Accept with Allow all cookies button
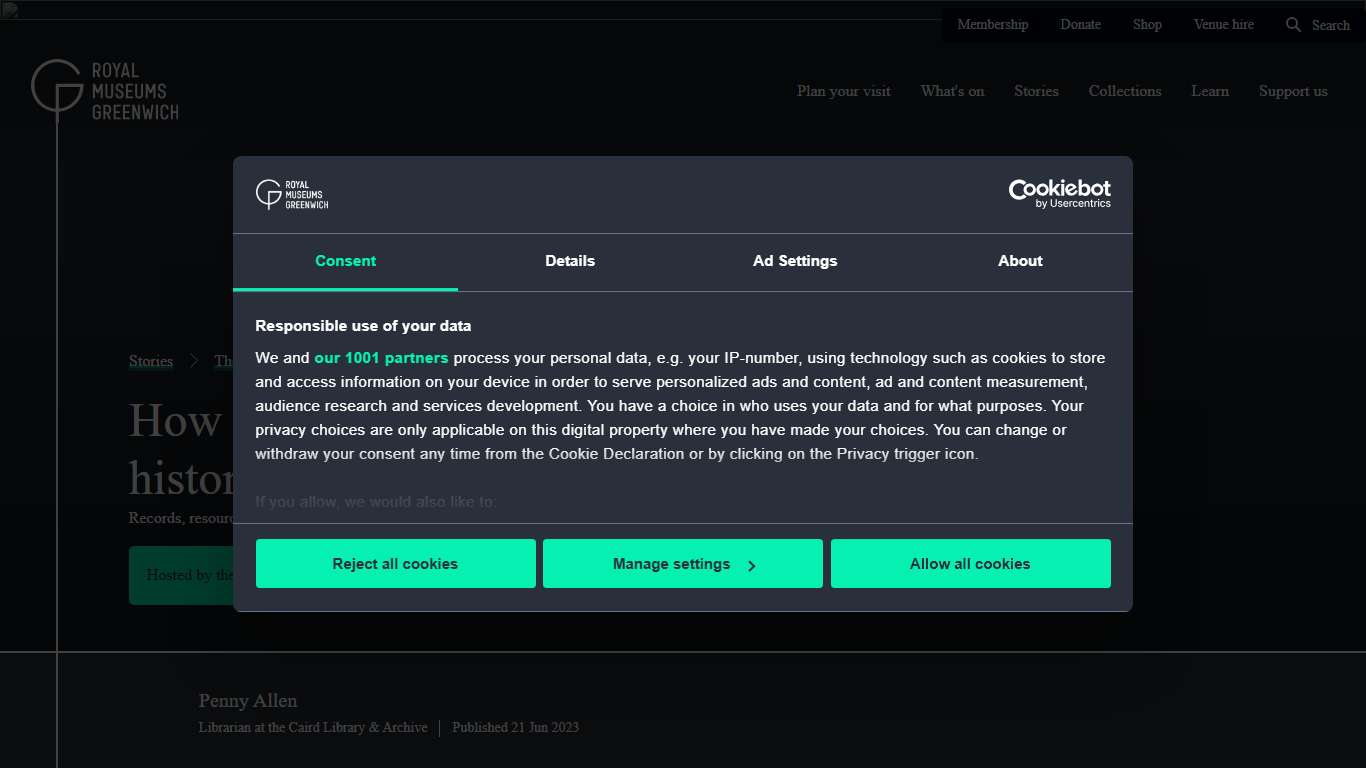This screenshot has width=1366, height=768. (970, 564)
